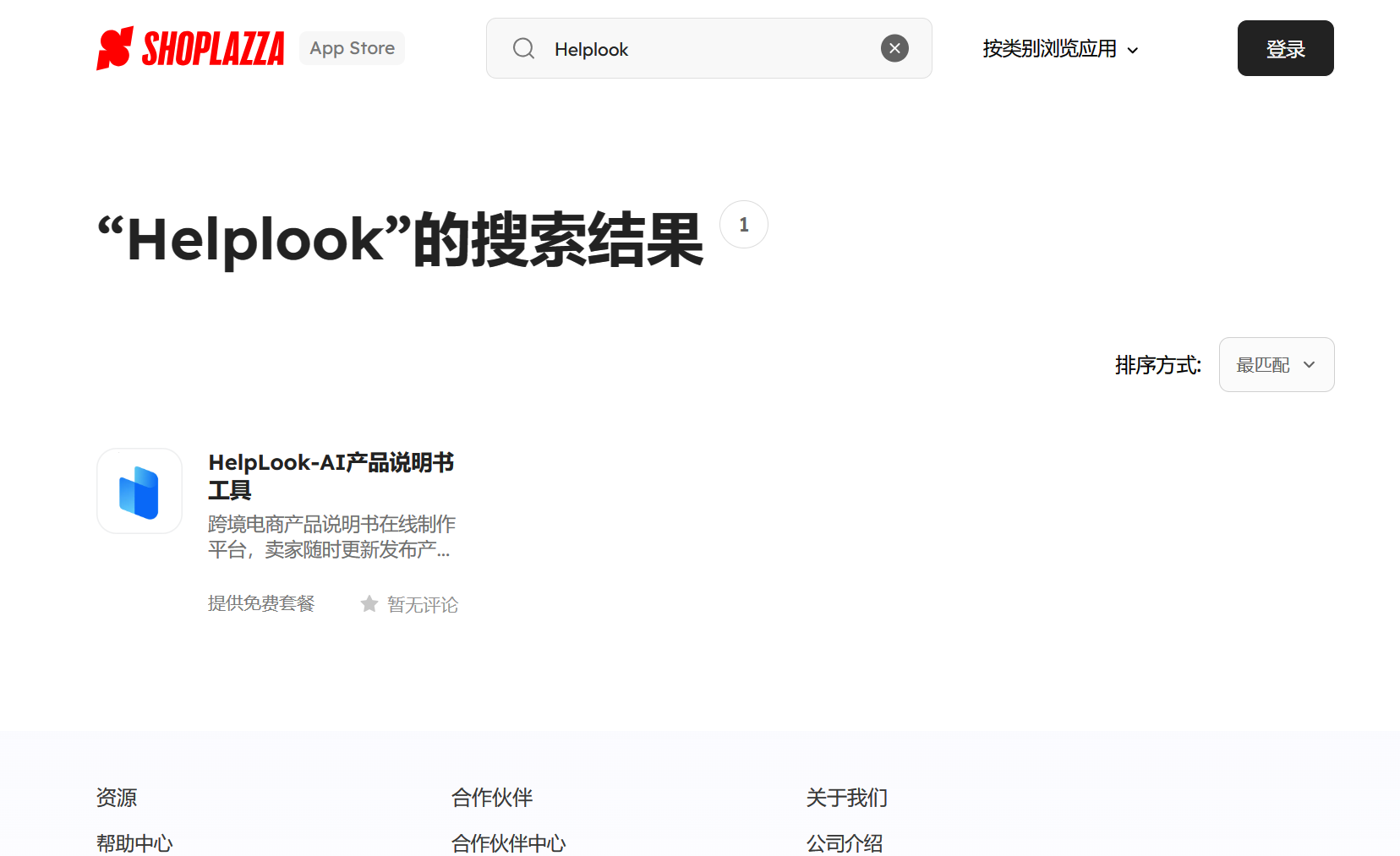The height and width of the screenshot is (856, 1400).
Task: Click the search result count badge showing 1
Action: pos(743,224)
